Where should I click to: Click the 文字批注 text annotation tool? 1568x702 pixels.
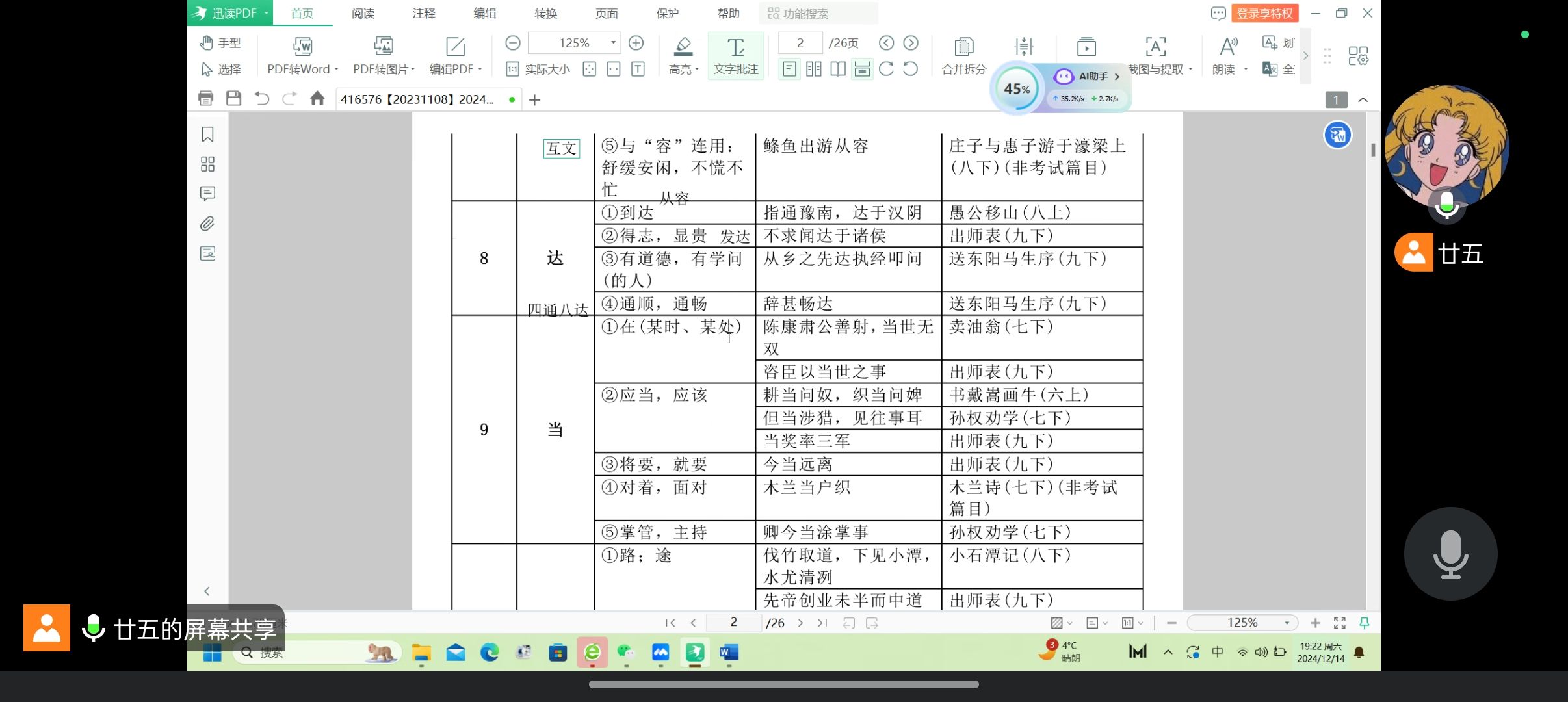point(735,55)
